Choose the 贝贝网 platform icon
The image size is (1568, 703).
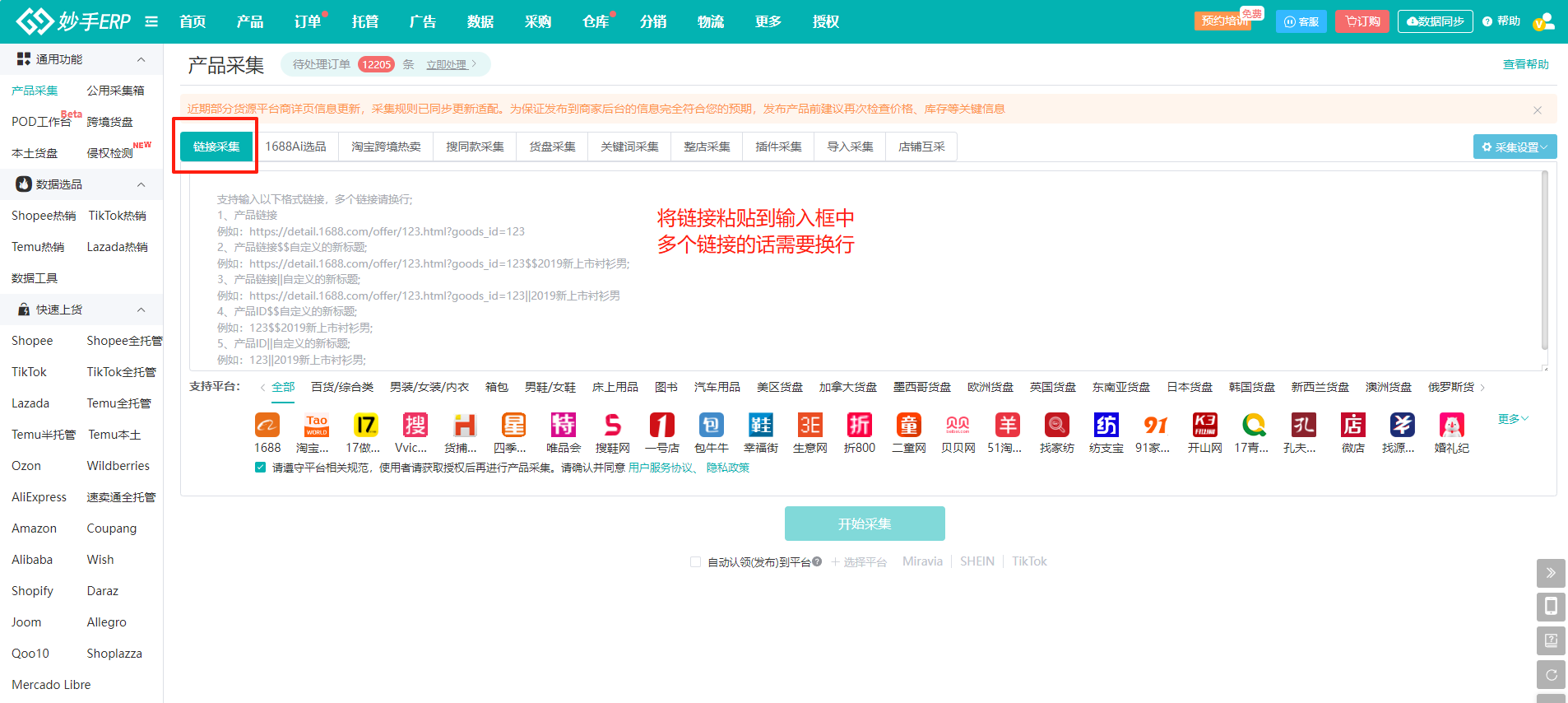click(x=958, y=425)
